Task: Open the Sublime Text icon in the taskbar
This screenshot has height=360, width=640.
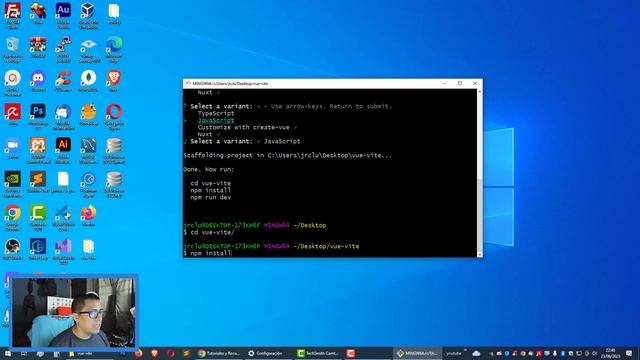Action: coord(187,353)
